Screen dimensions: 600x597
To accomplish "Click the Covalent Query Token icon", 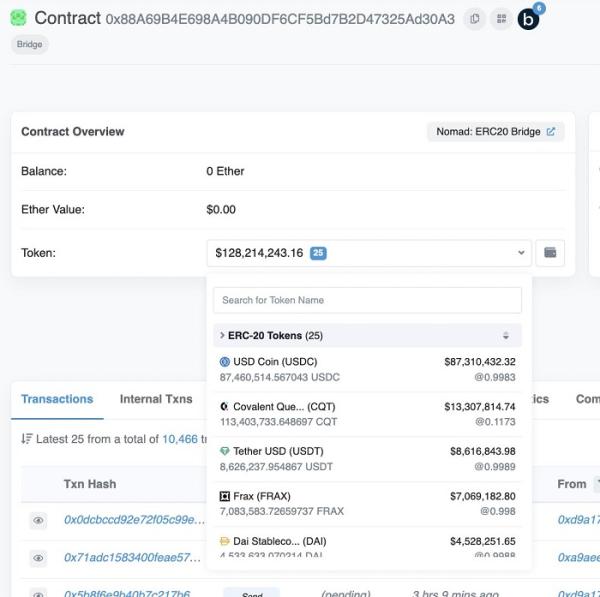I will click(x=225, y=406).
